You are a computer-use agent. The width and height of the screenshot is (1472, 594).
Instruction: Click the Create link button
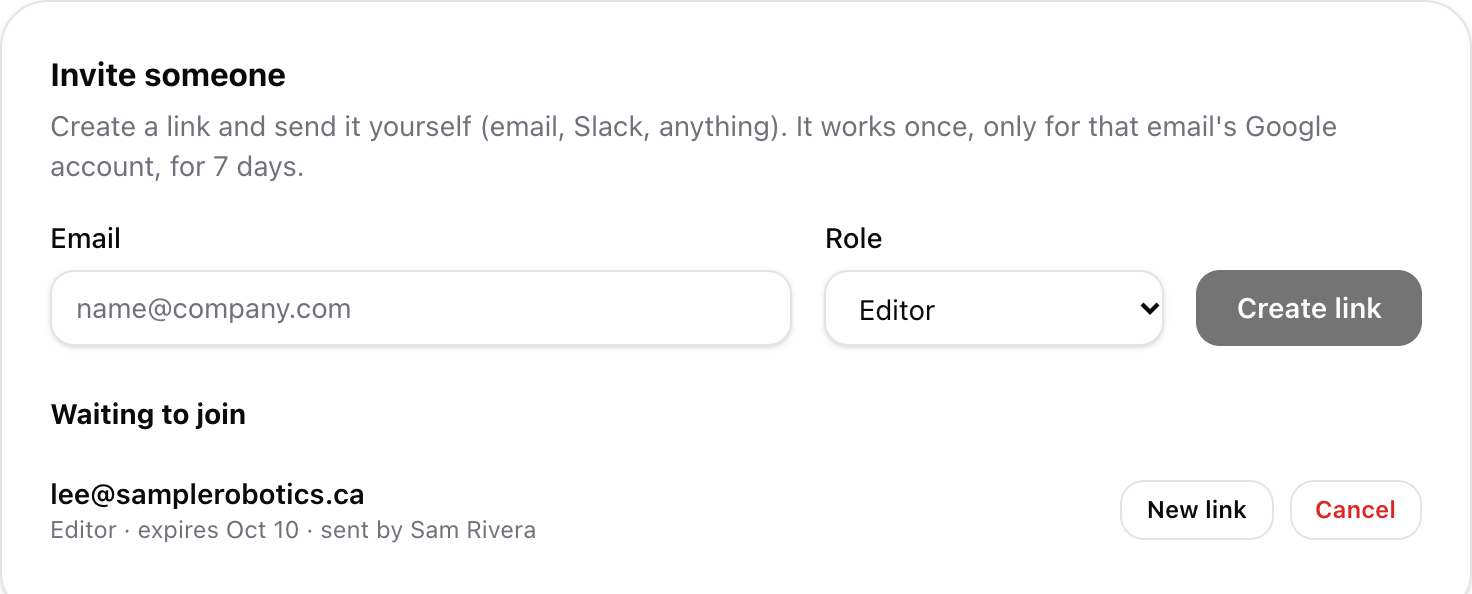point(1309,308)
